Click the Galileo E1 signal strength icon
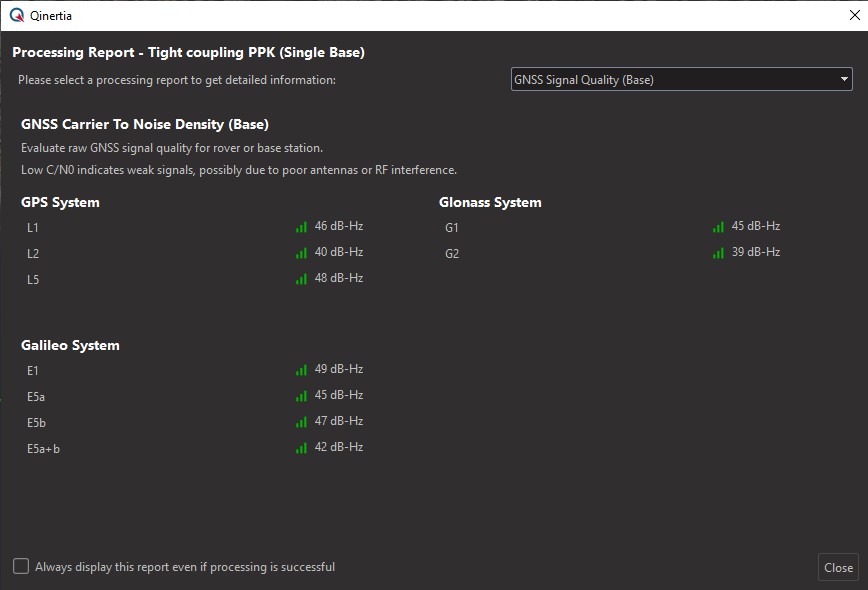 [301, 370]
